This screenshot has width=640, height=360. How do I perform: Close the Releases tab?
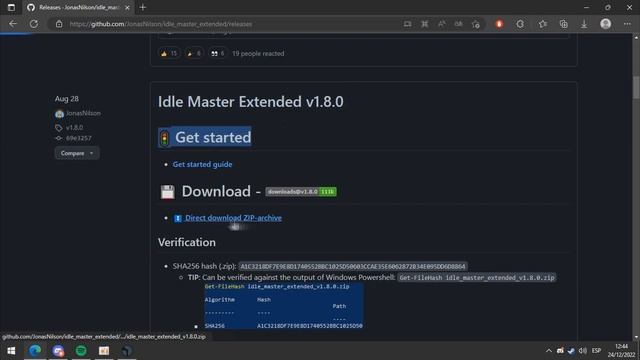click(x=127, y=7)
